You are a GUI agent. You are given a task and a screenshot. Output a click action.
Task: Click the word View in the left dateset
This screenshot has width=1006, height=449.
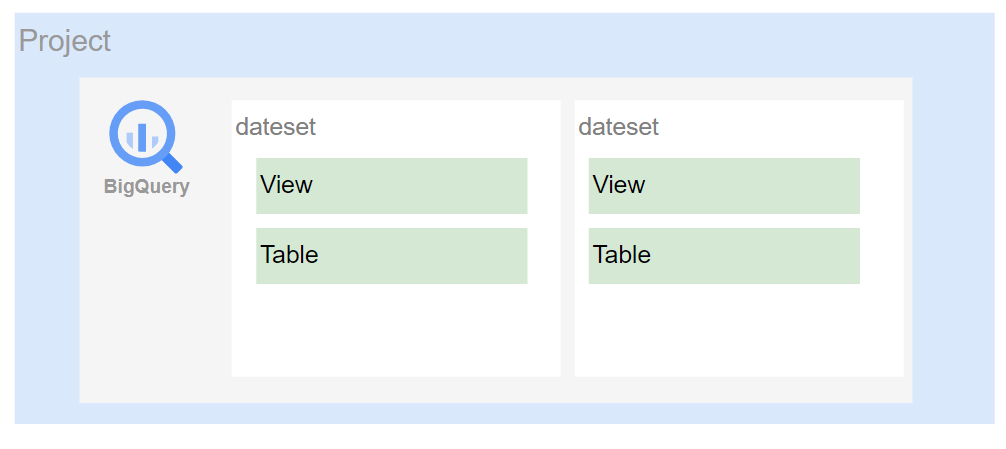pos(286,186)
